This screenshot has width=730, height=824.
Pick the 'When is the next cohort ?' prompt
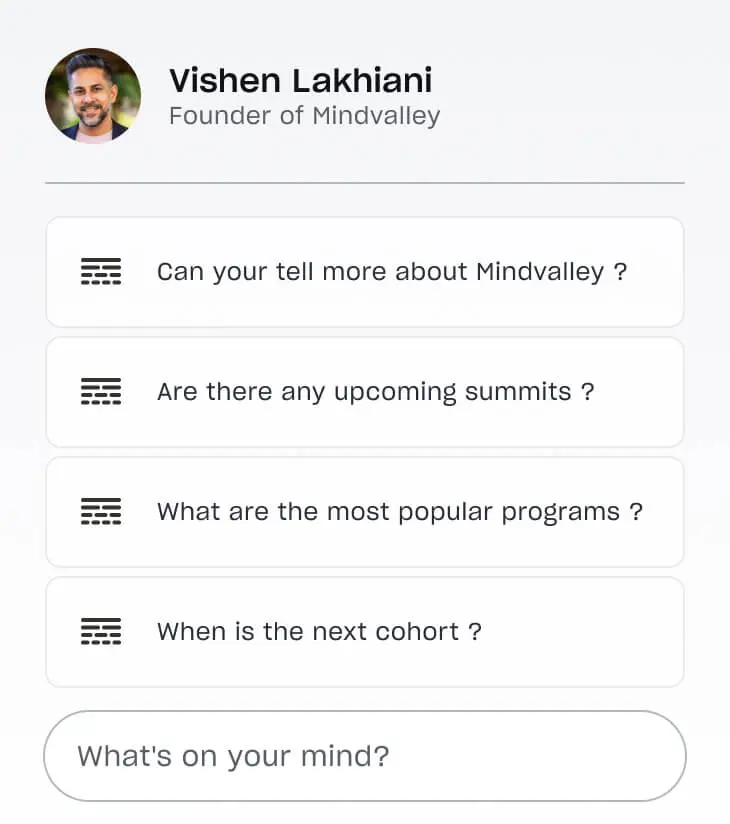click(x=319, y=632)
